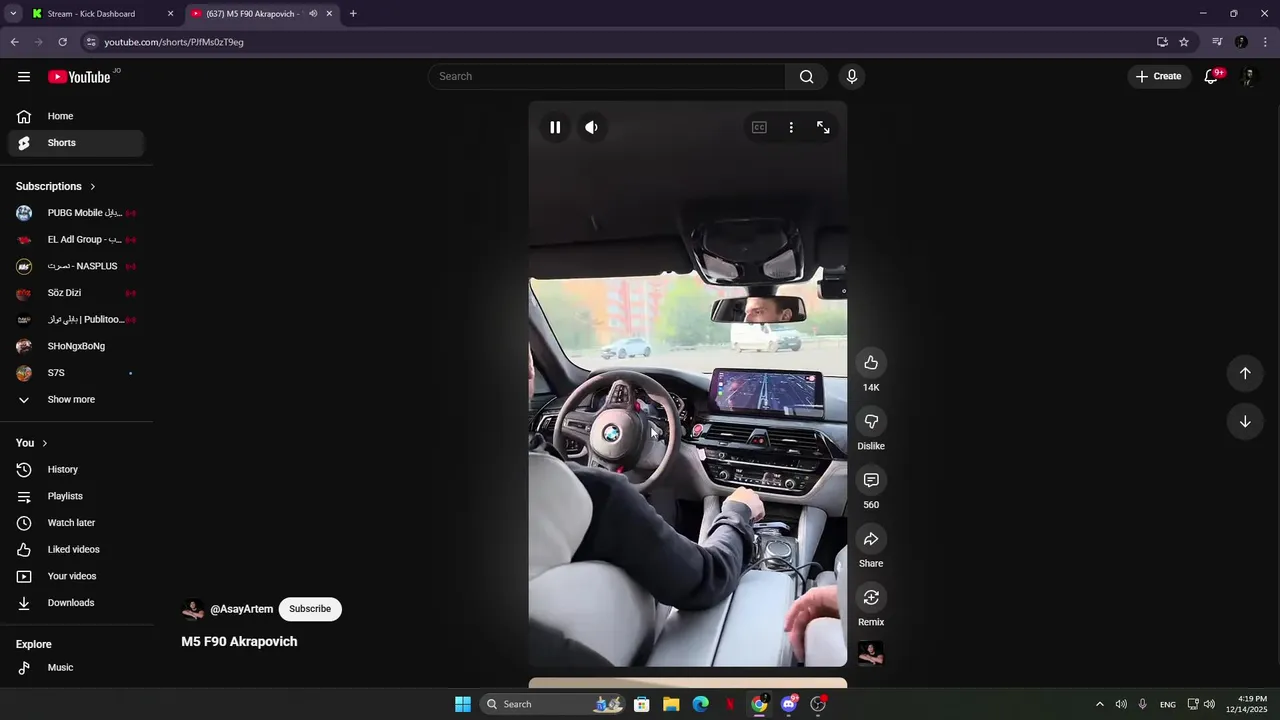The image size is (1280, 720).
Task: Open the browser media controls icon
Action: pyautogui.click(x=1217, y=42)
